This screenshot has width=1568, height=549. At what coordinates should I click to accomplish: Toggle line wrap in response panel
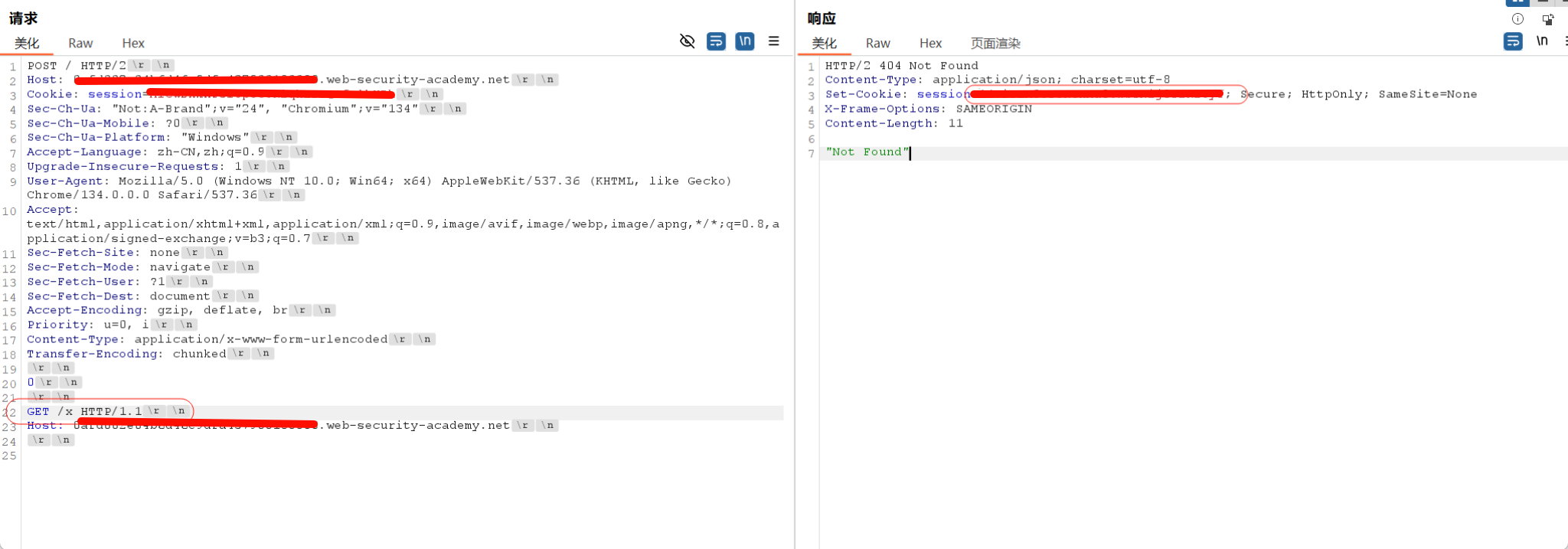click(x=1513, y=41)
